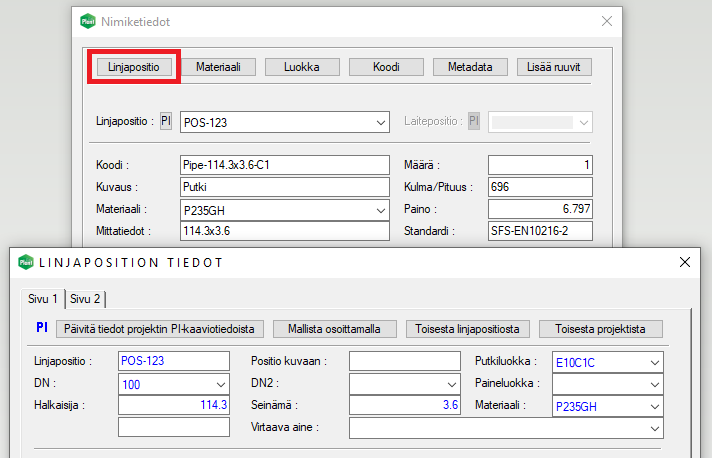Open the Linjapositio tab button
Screen dimensions: 712x458
click(135, 67)
